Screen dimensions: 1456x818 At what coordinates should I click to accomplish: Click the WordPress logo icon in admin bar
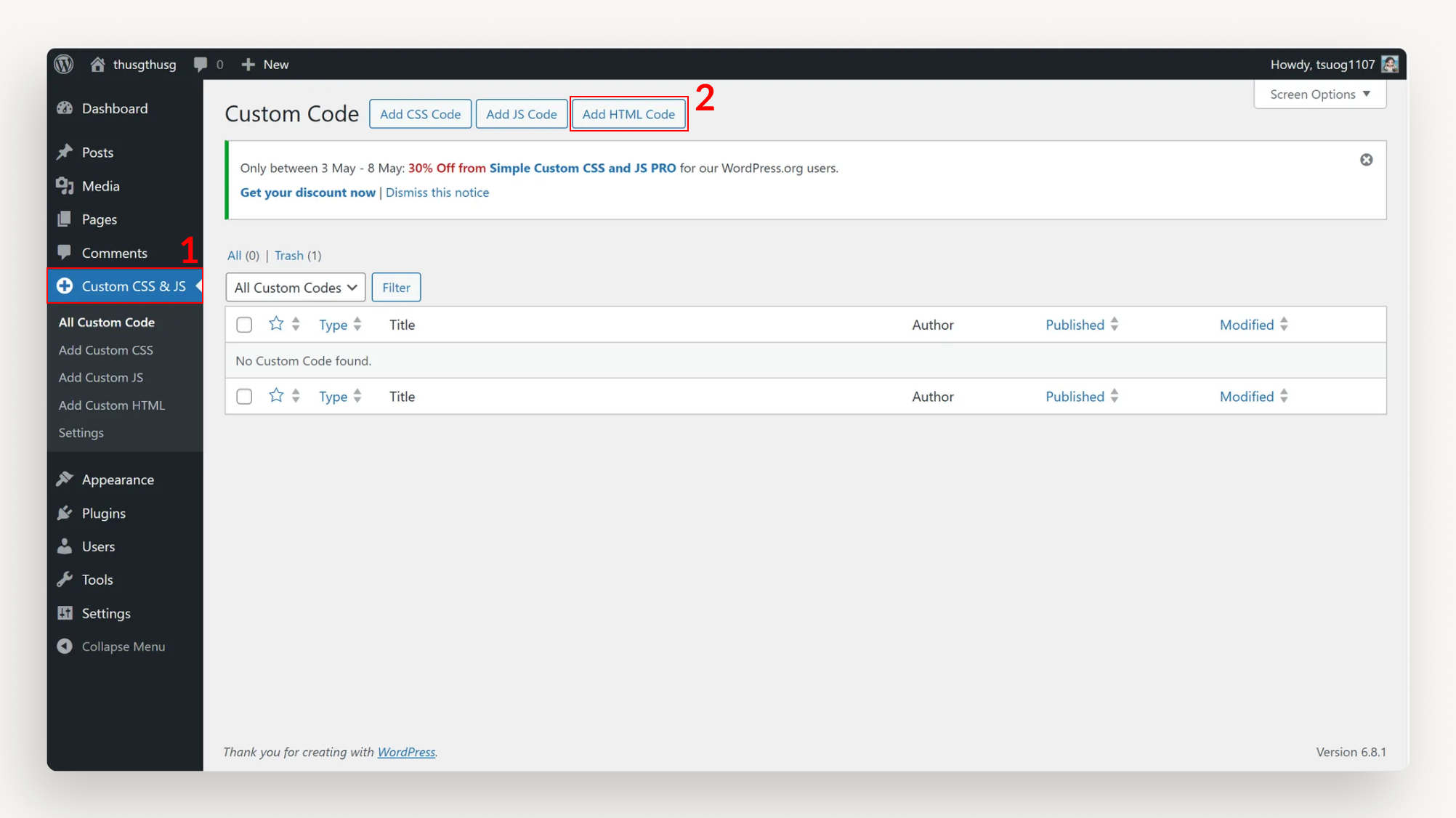pyautogui.click(x=64, y=64)
